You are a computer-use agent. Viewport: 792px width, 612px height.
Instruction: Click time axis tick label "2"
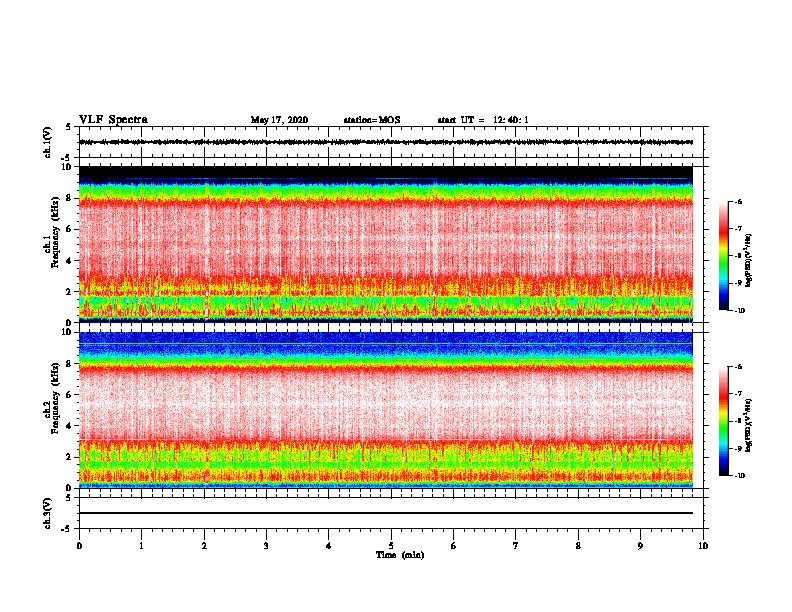pyautogui.click(x=204, y=546)
